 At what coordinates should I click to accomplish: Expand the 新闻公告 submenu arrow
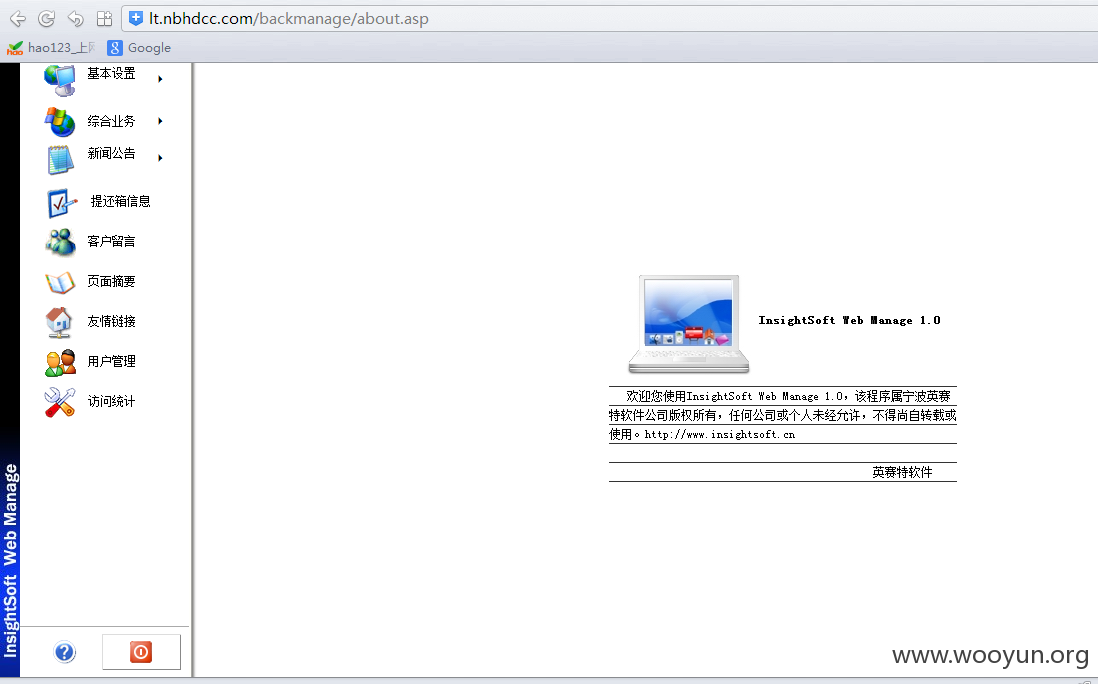160,158
